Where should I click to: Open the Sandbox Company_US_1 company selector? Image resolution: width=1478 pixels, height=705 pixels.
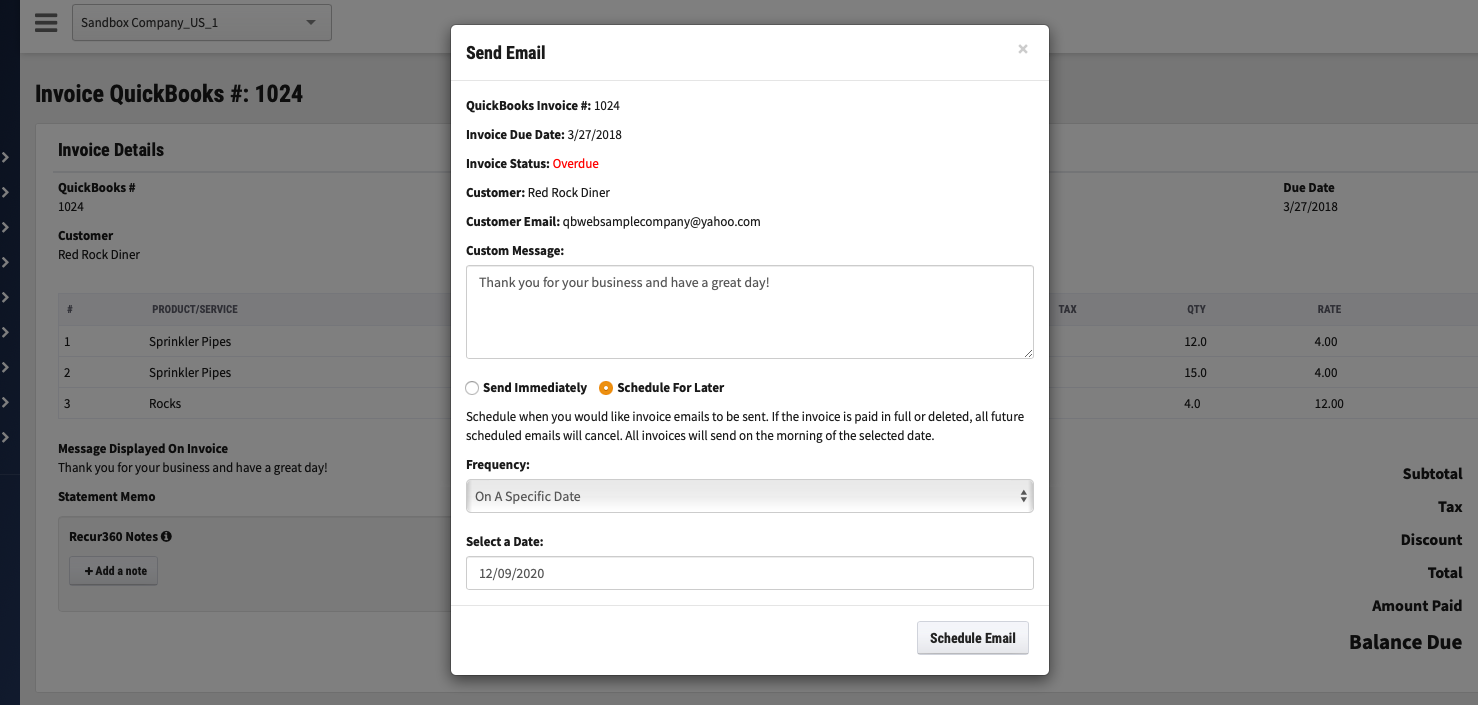coord(201,22)
